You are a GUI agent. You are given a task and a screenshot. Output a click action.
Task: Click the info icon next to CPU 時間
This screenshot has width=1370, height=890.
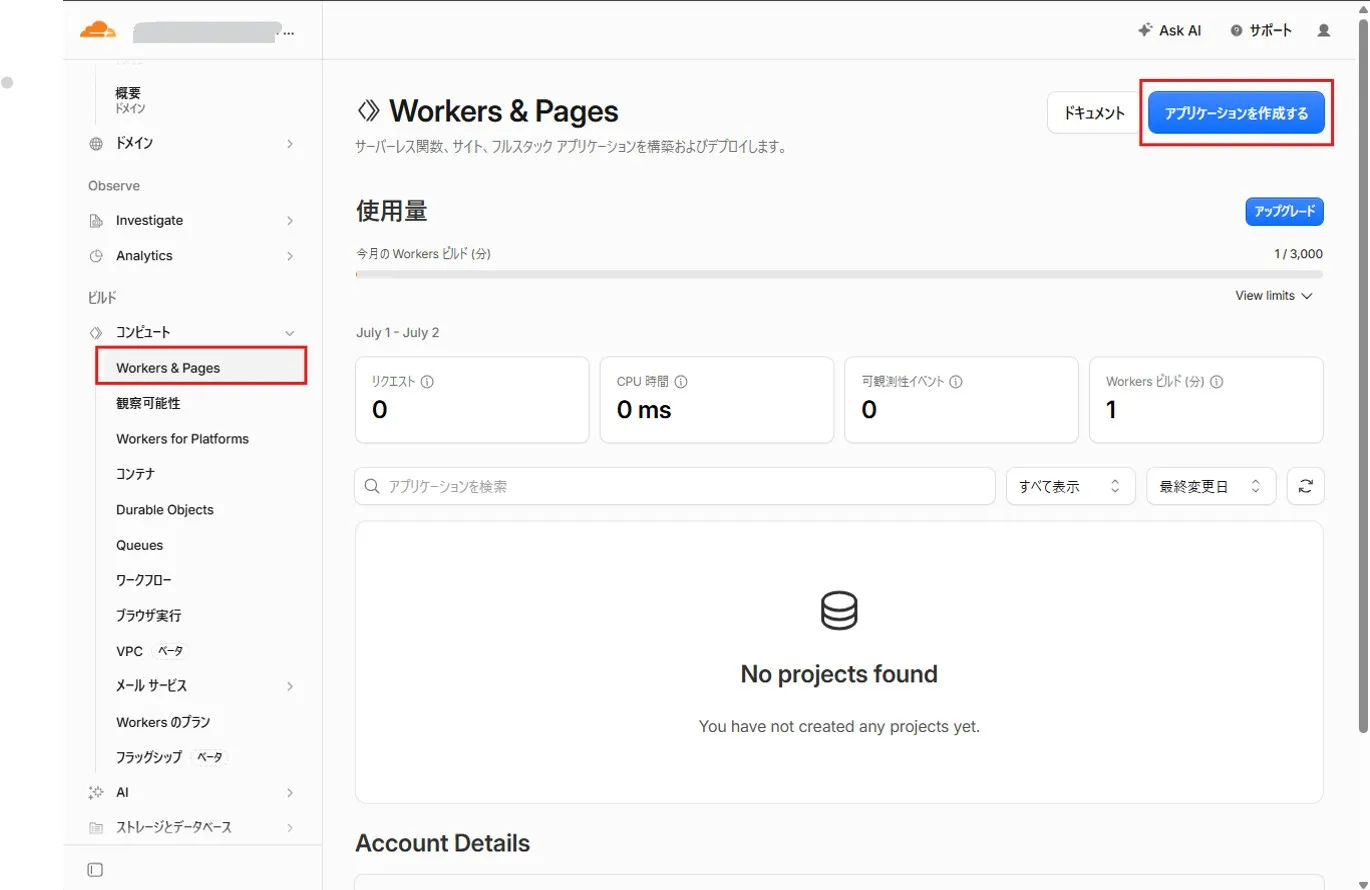pos(681,382)
